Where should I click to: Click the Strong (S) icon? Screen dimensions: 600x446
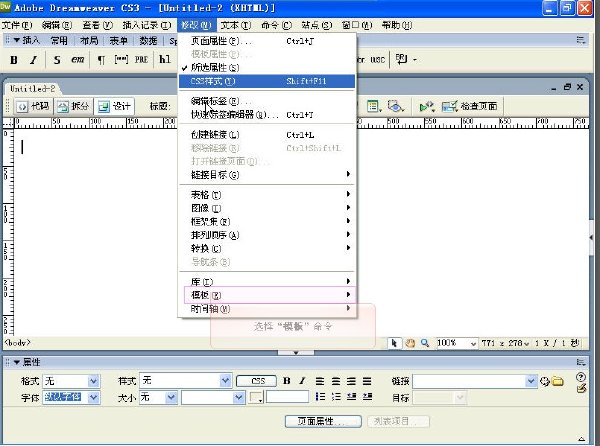coord(57,60)
